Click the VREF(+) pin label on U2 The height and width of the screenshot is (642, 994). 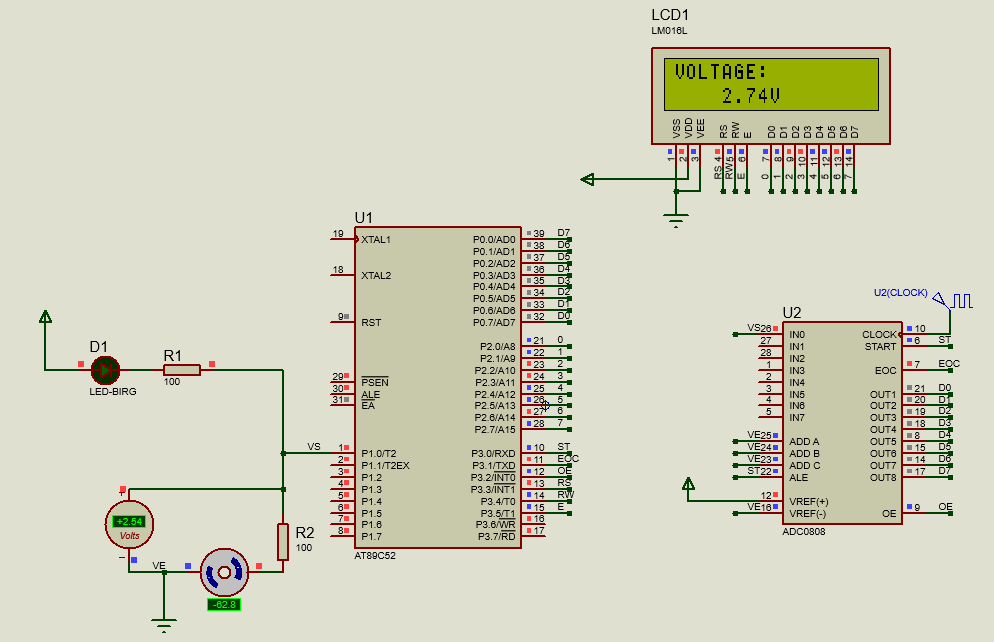click(808, 501)
